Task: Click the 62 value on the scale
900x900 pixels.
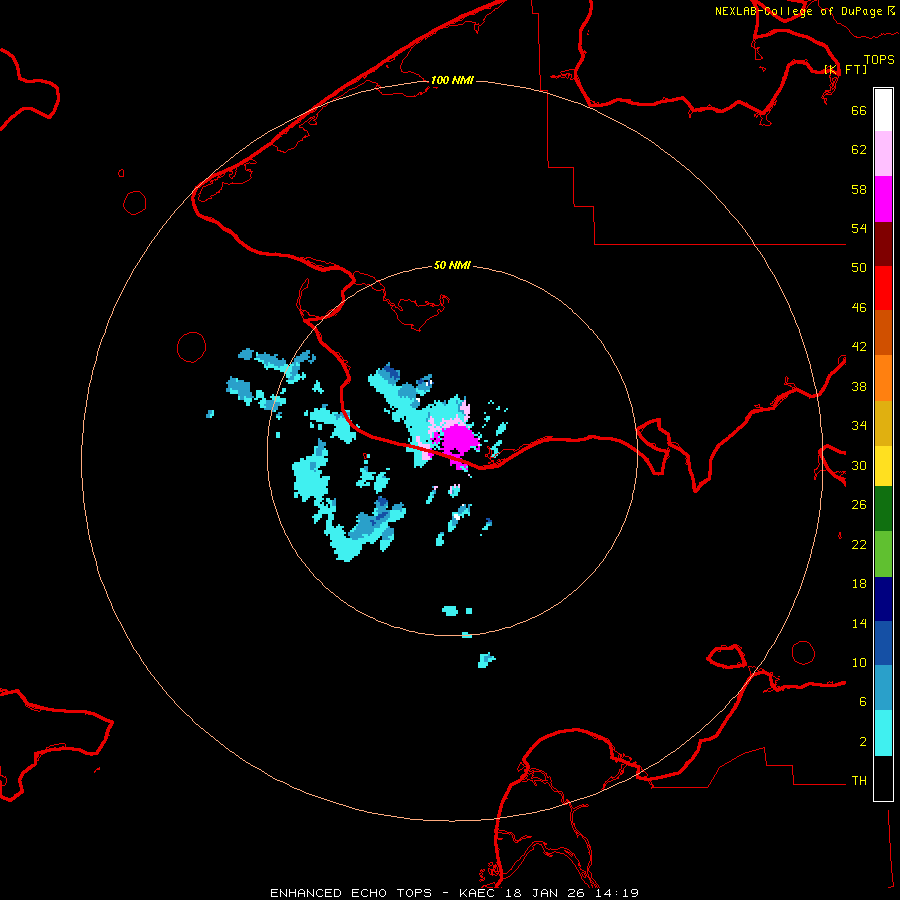Action: [x=859, y=150]
